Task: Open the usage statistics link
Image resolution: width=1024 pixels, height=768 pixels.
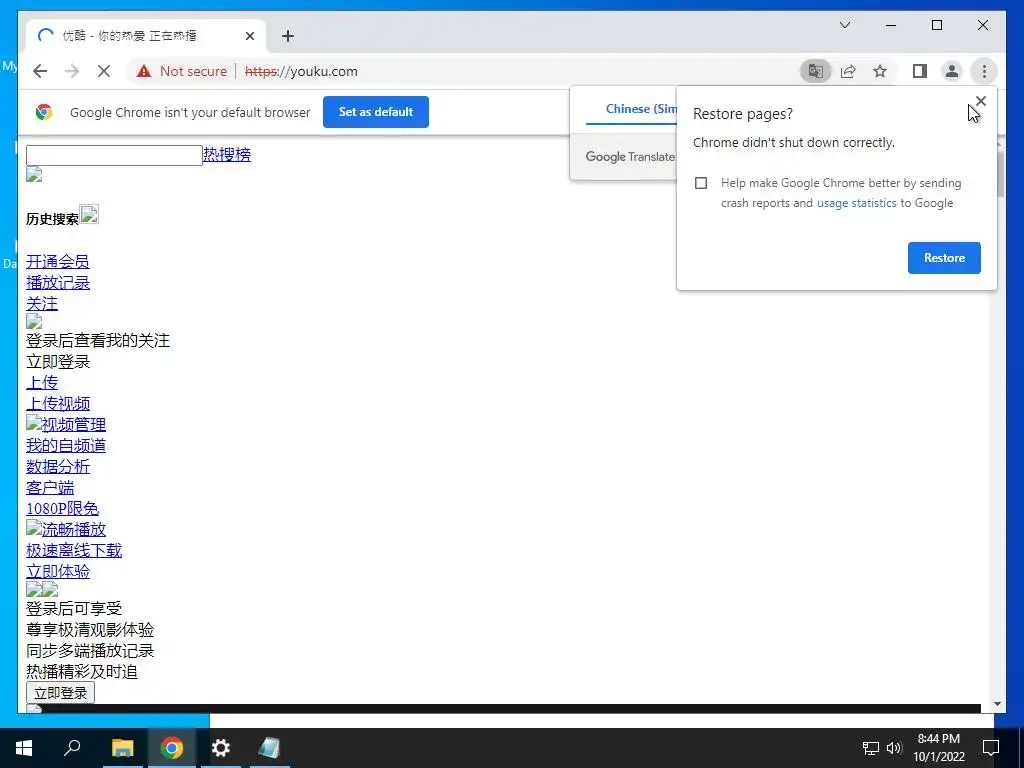Action: tap(856, 203)
